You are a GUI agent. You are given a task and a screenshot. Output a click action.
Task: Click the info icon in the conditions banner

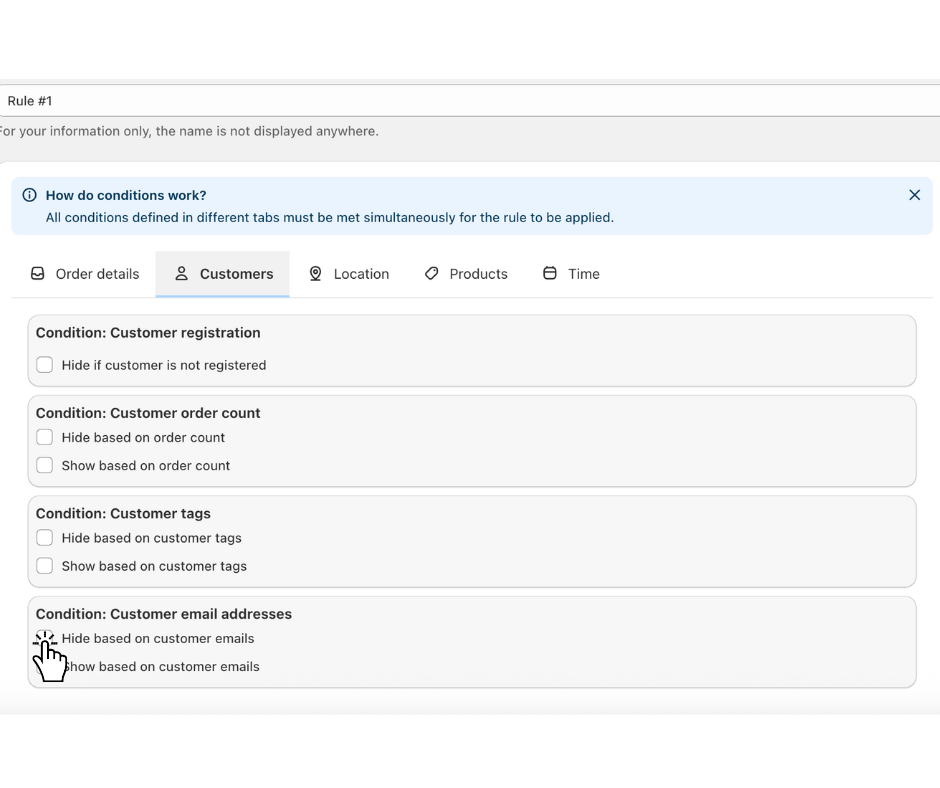[x=29, y=195]
